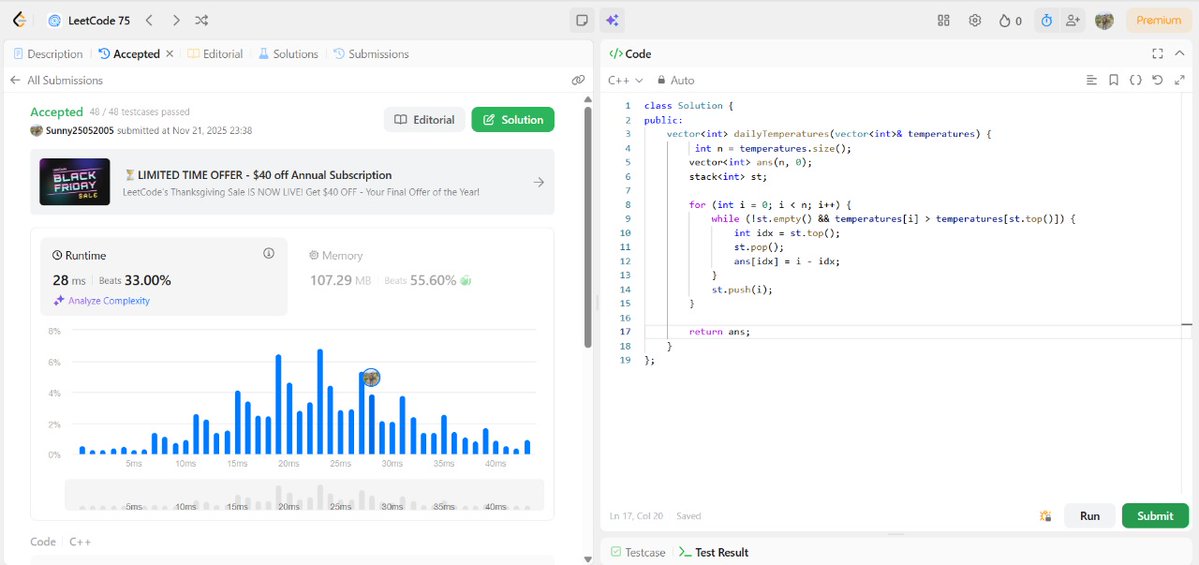Click the green Accepted status heading
1199x565 pixels.
point(57,112)
